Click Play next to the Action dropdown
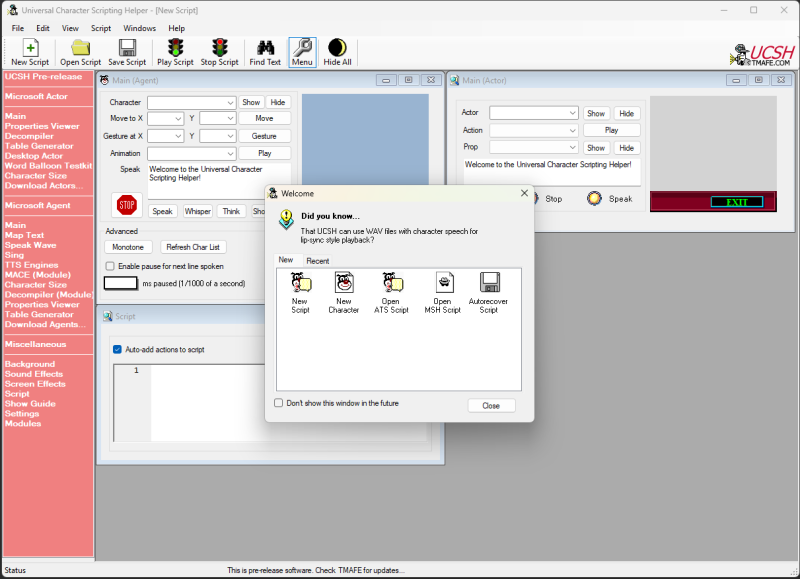The width and height of the screenshot is (800, 579). pos(611,131)
